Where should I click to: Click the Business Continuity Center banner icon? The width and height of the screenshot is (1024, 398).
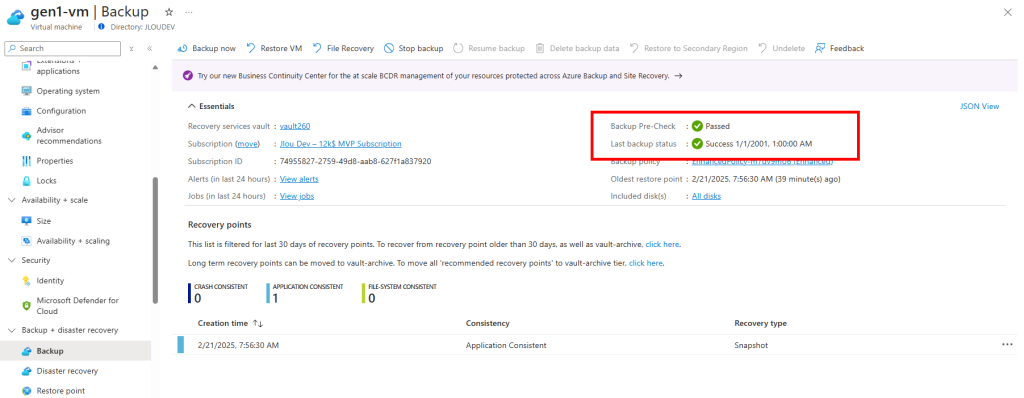(x=187, y=76)
